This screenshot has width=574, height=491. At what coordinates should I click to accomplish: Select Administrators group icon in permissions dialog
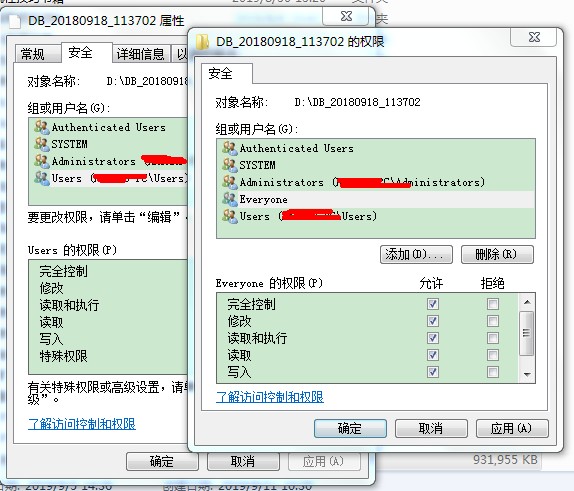pyautogui.click(x=230, y=182)
